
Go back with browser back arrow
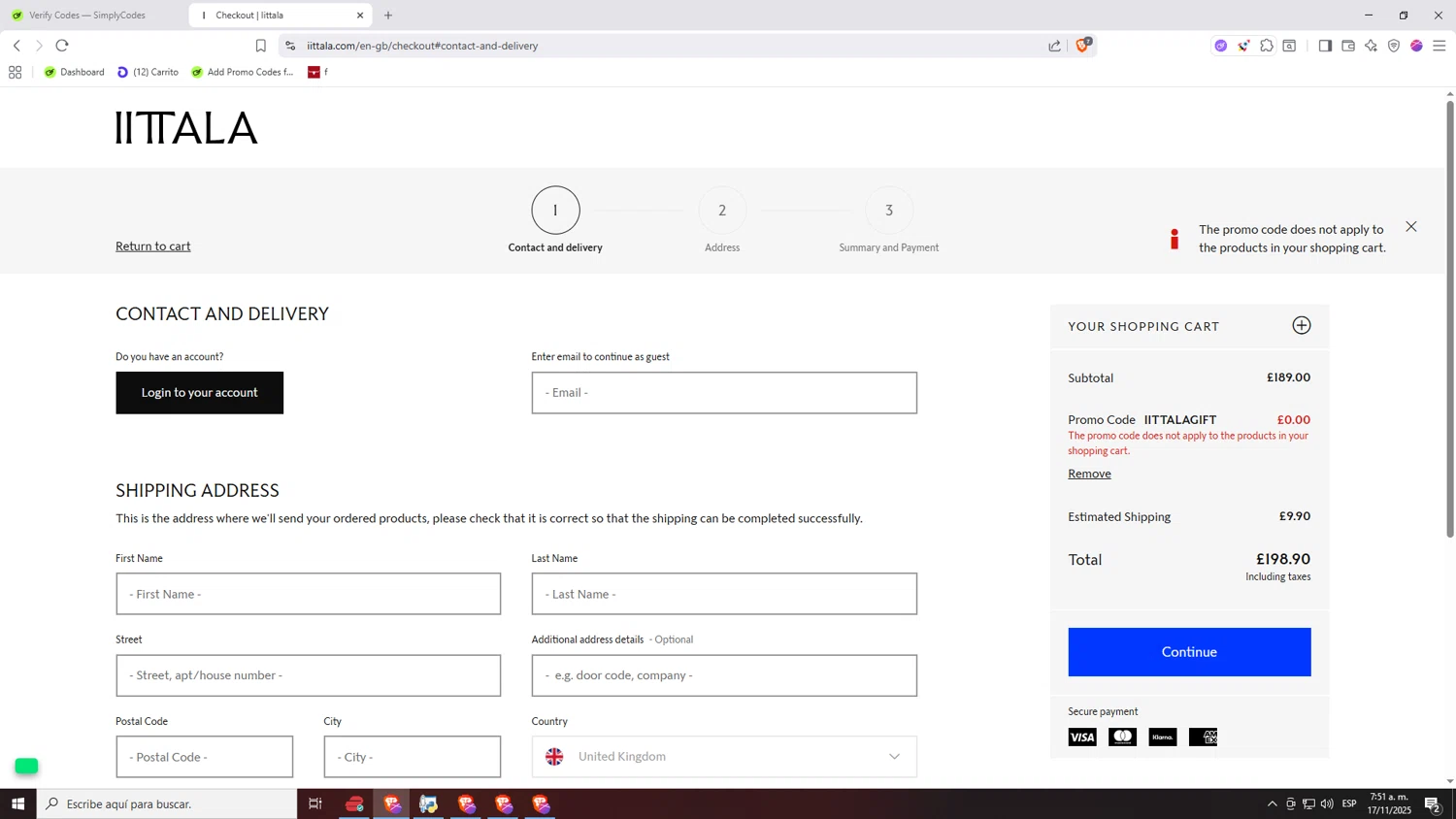17,46
